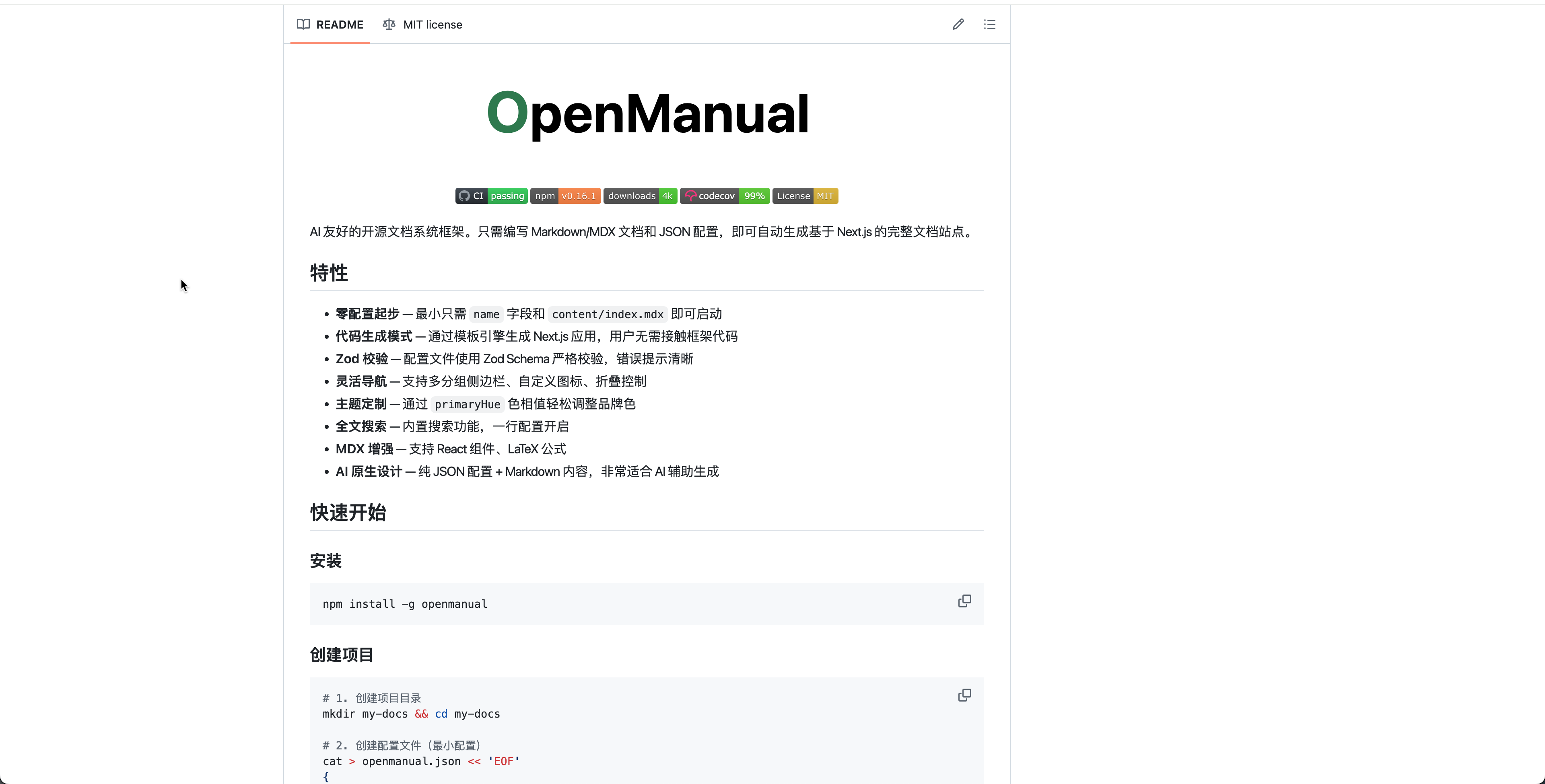Open the codecov 99% badge
Image resolution: width=1545 pixels, height=784 pixels.
point(725,196)
